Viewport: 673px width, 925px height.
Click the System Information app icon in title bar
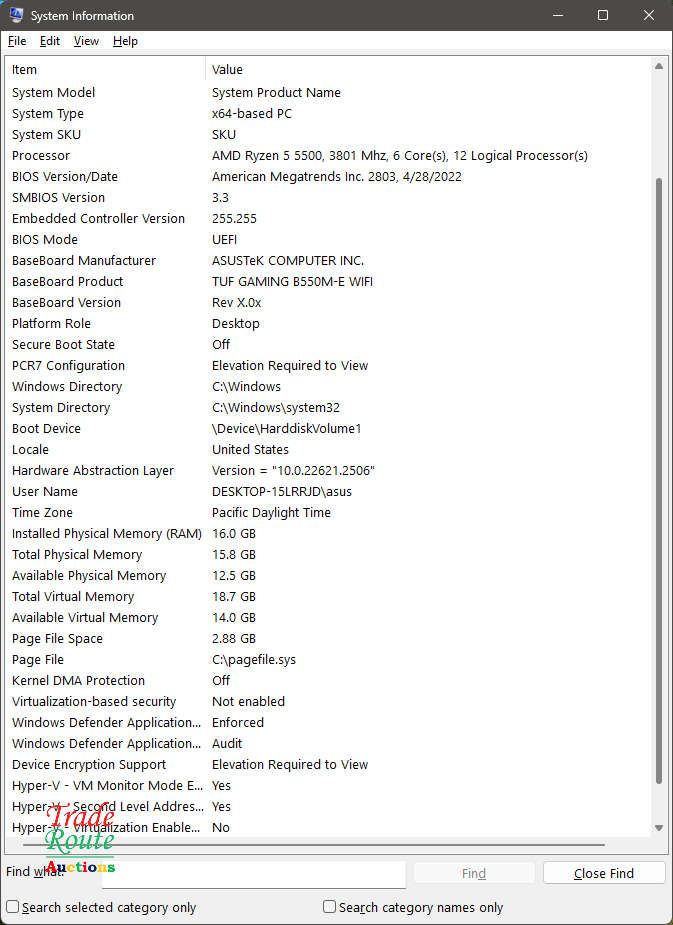click(16, 15)
